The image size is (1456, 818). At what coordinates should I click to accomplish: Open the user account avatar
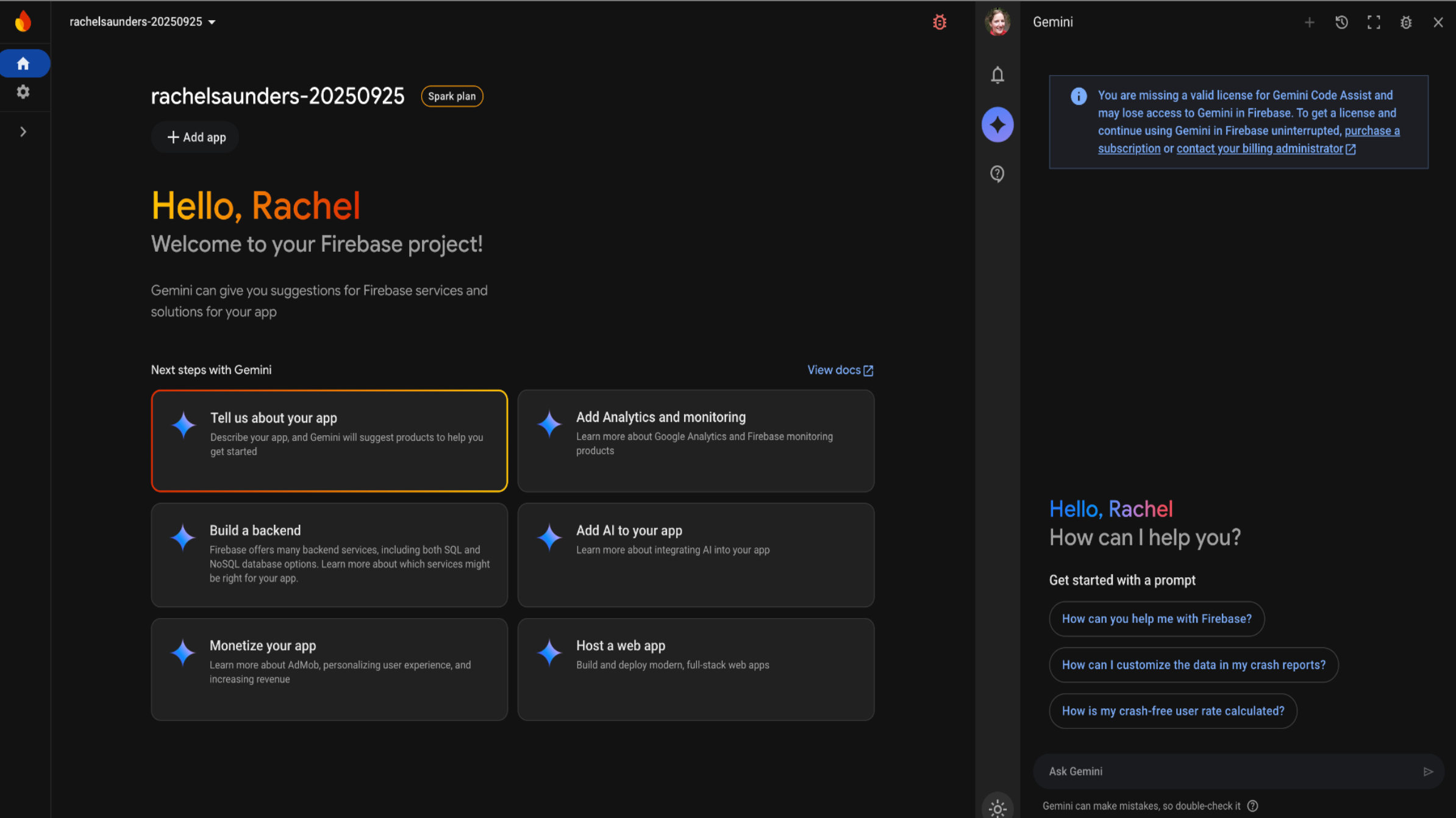[x=997, y=23]
